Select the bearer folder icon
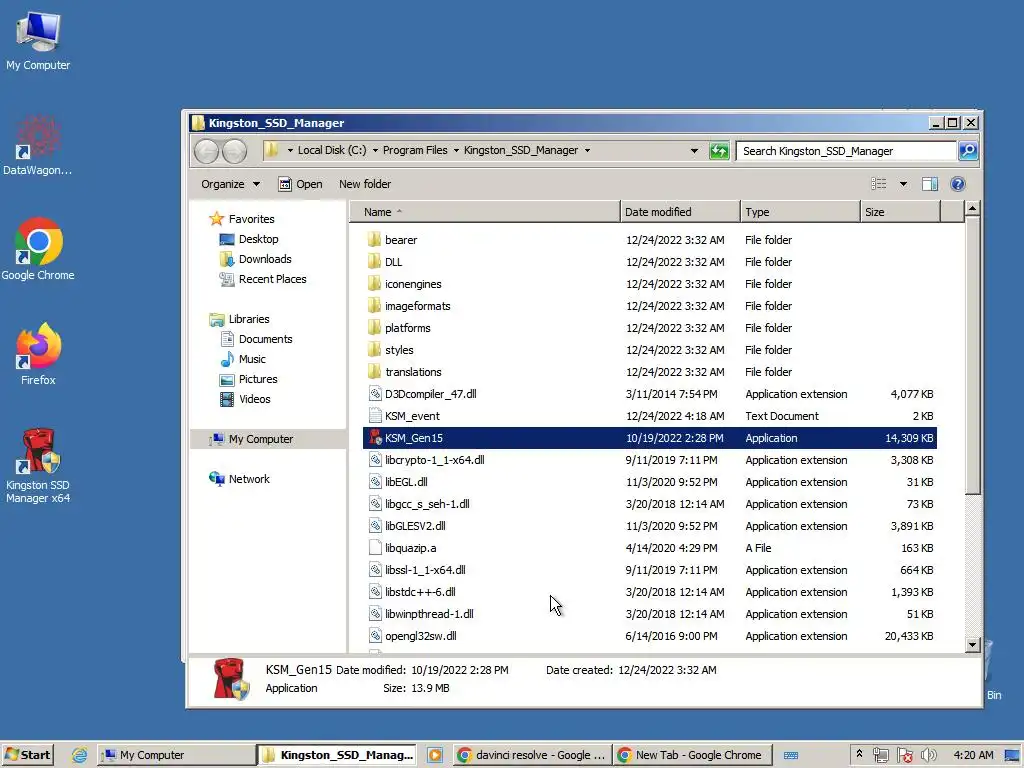 374,240
